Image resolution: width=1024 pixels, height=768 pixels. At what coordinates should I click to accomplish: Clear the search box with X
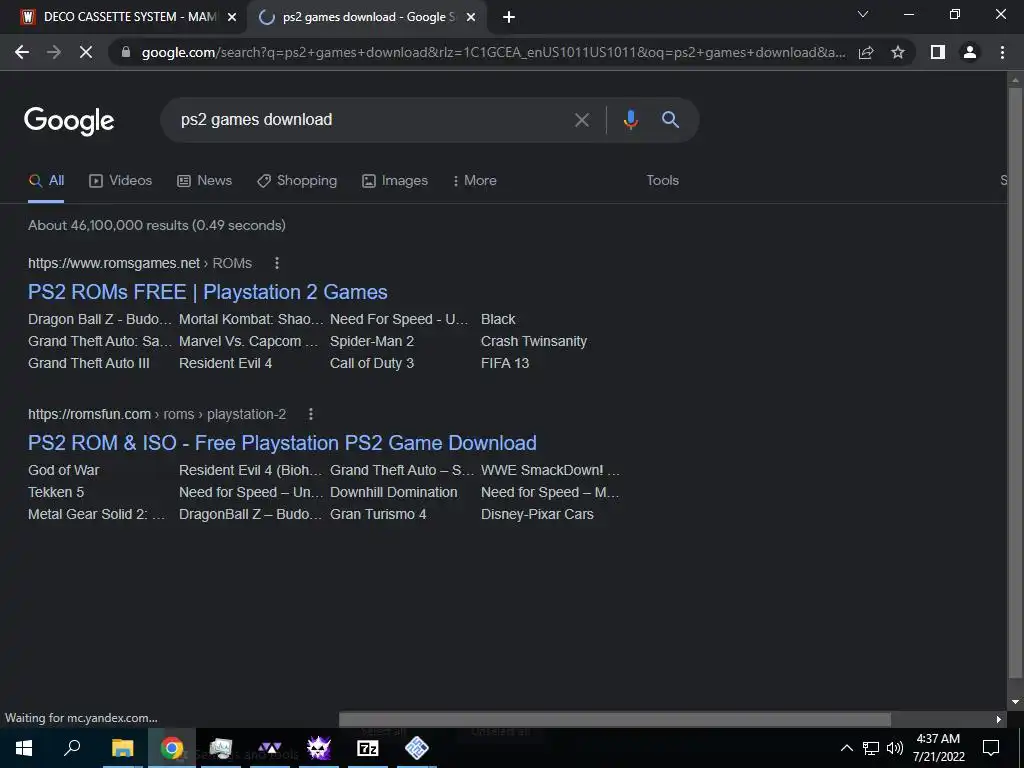tap(582, 120)
